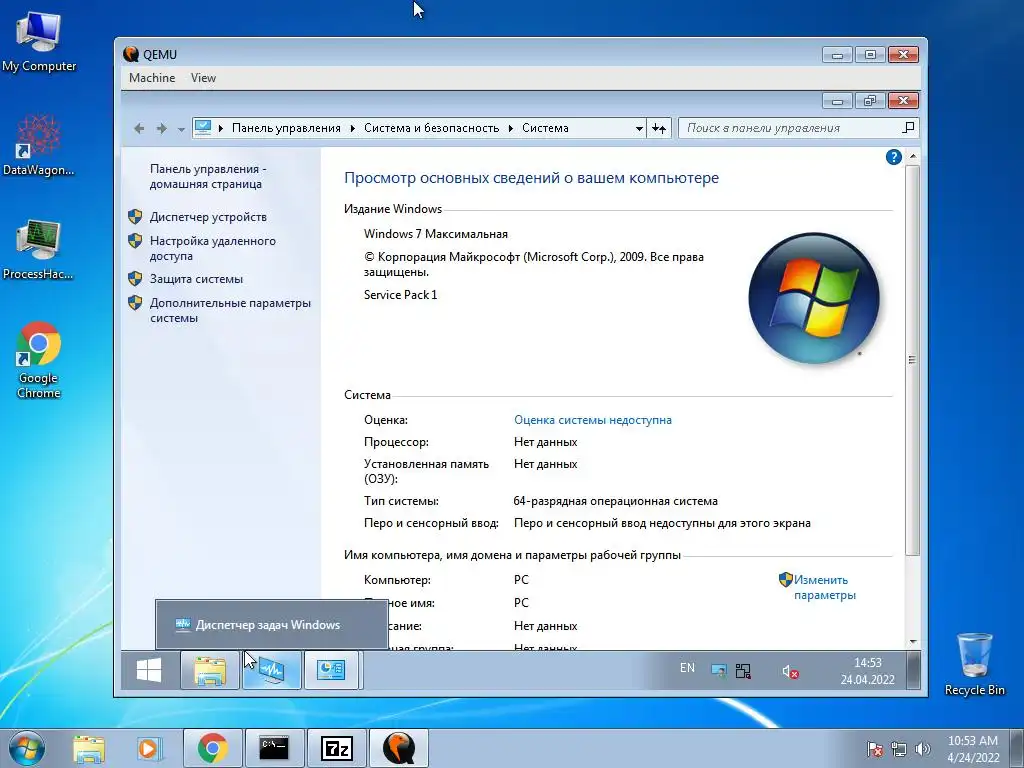Open Google Chrome desktop shortcut
This screenshot has height=768, width=1024.
click(x=39, y=359)
